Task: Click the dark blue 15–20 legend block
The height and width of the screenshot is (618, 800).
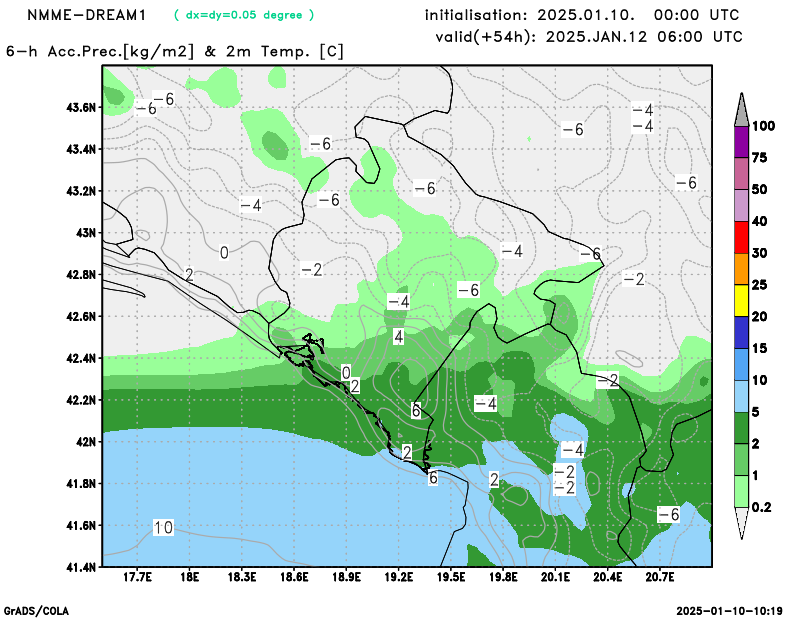Action: click(x=741, y=333)
